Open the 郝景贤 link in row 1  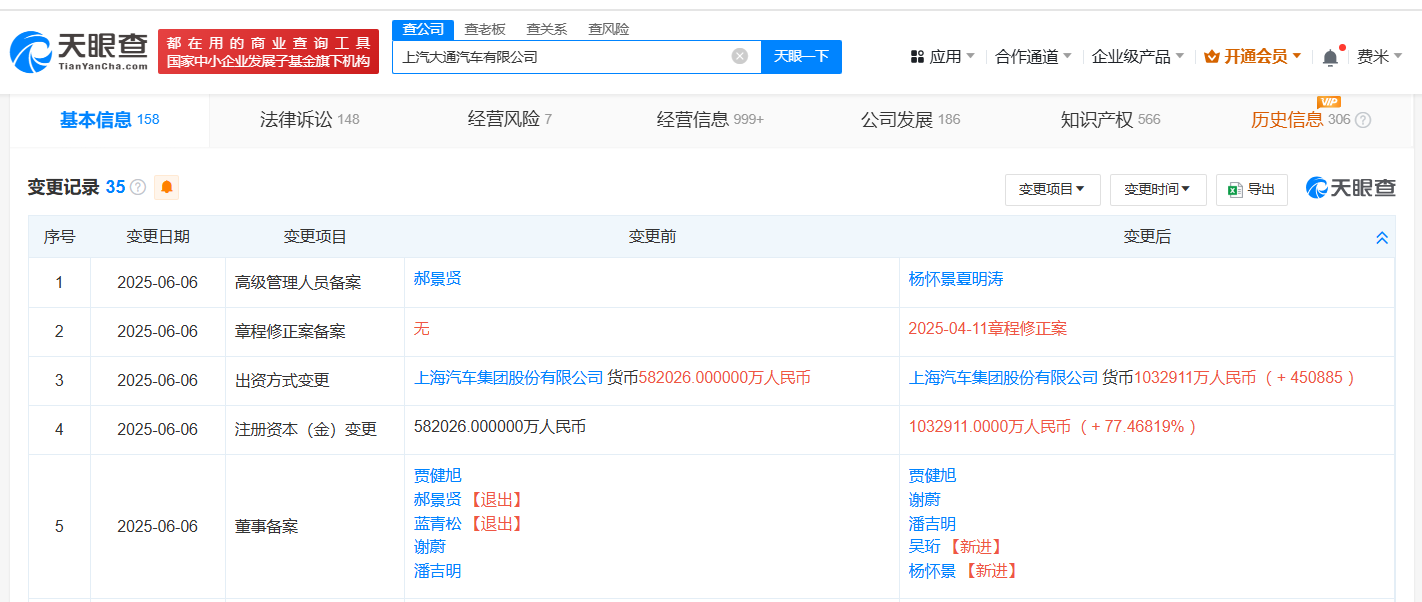pyautogui.click(x=437, y=279)
